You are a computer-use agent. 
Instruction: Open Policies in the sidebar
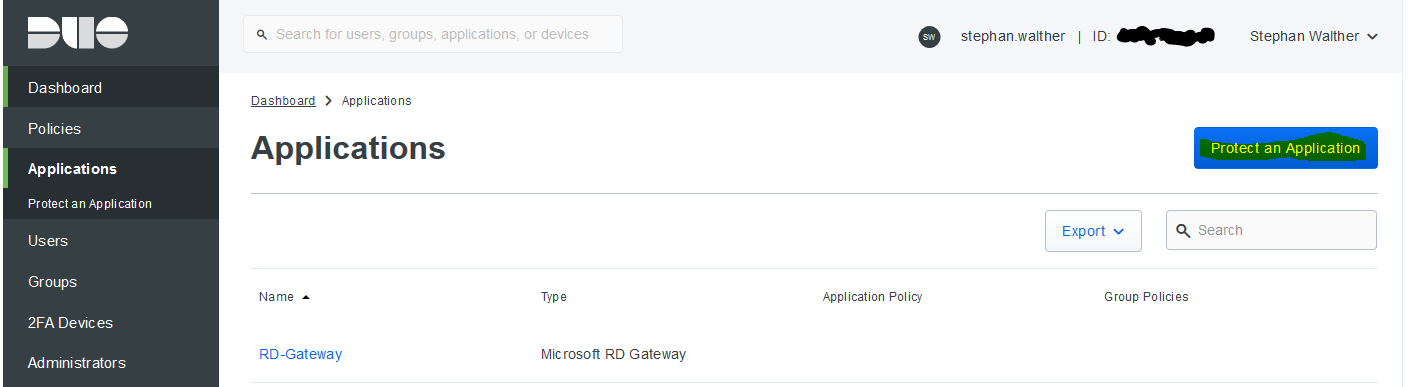(x=110, y=128)
